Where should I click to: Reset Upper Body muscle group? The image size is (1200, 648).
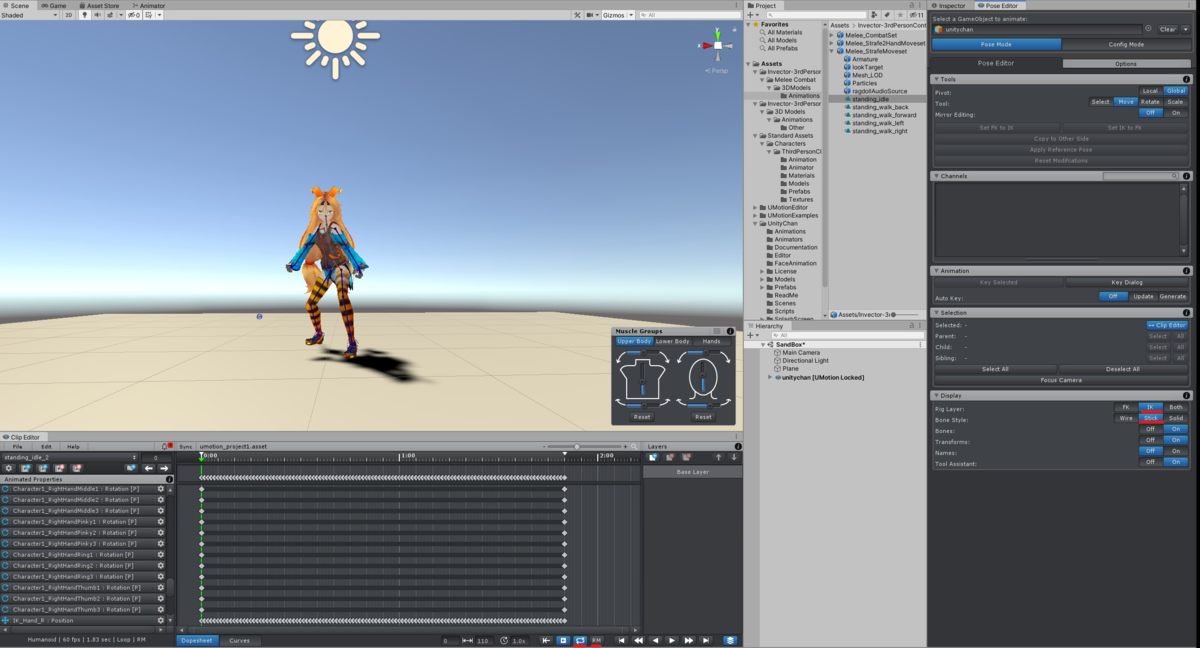[x=642, y=417]
